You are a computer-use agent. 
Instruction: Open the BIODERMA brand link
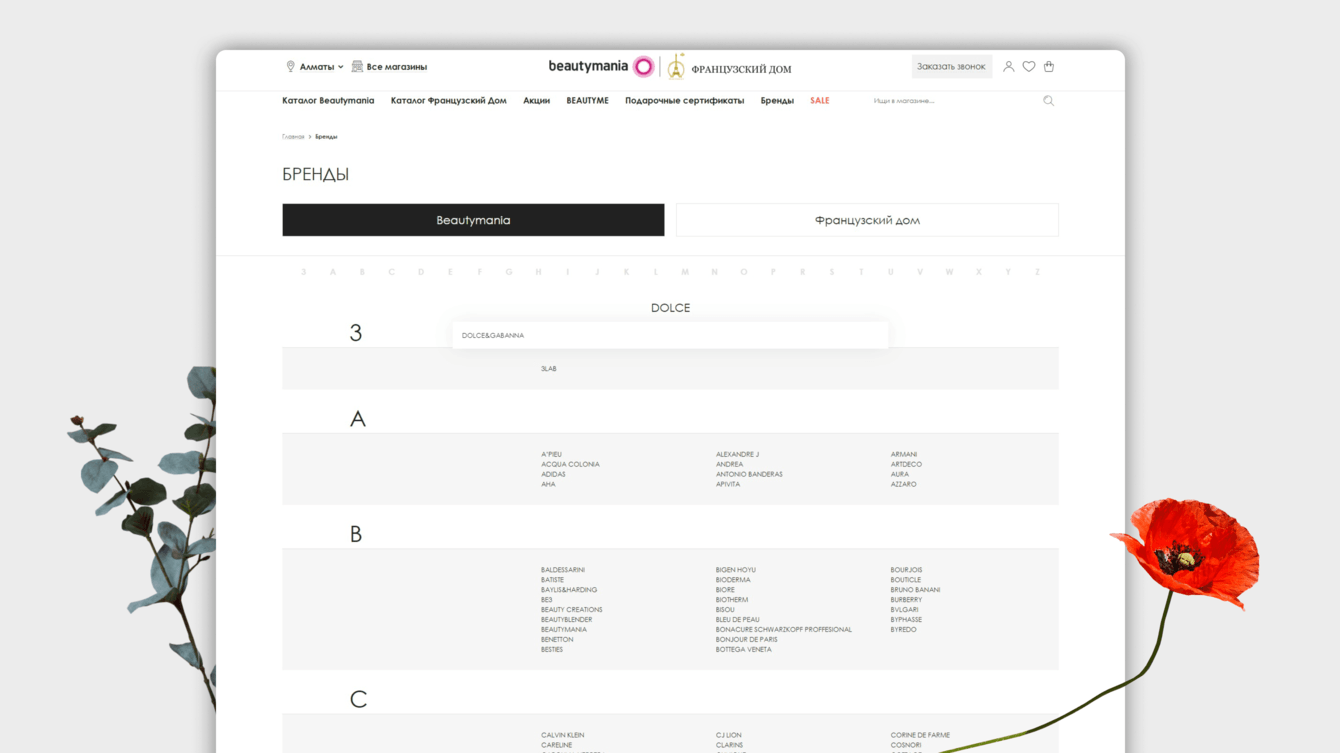[733, 580]
